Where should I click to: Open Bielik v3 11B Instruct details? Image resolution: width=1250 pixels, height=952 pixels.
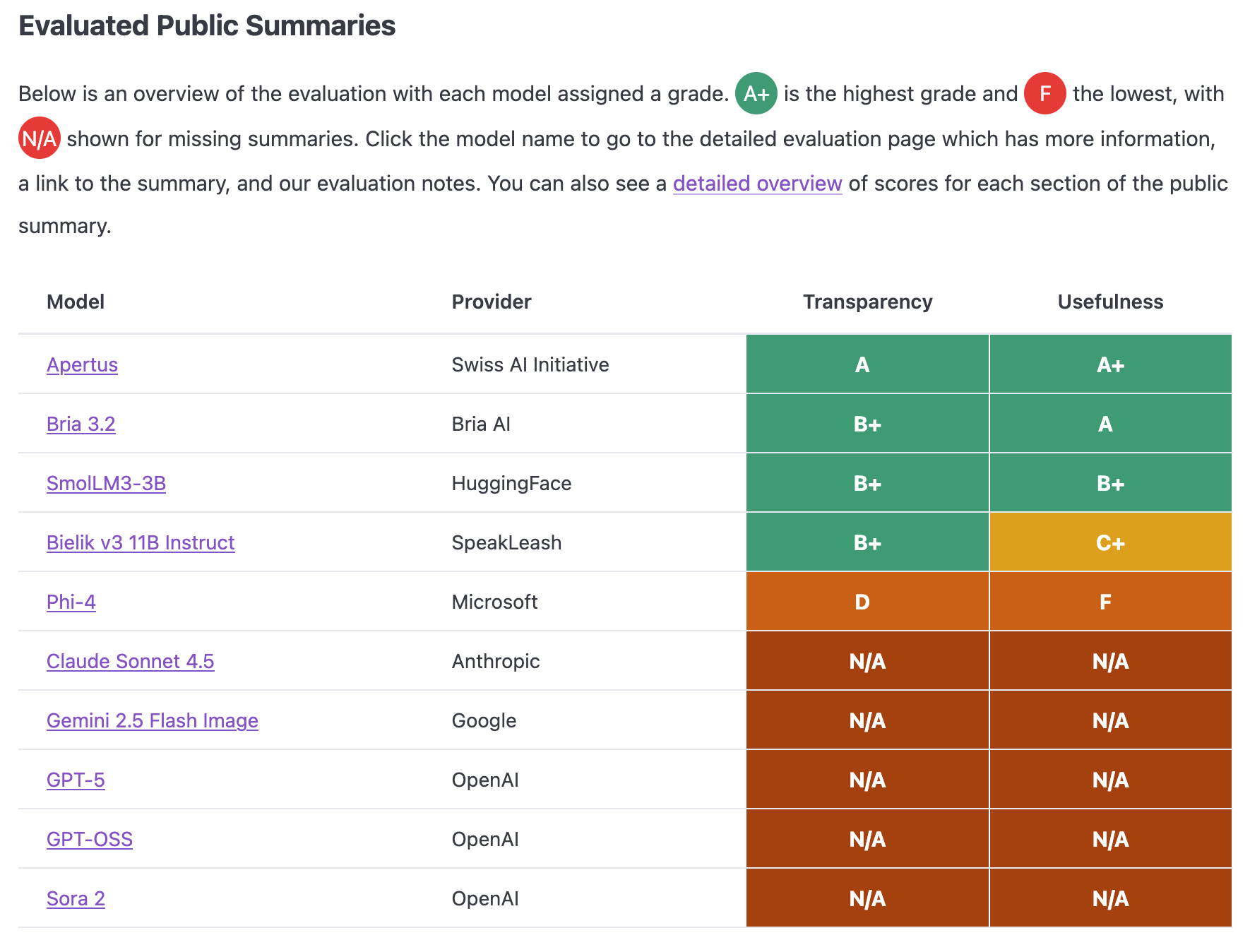(x=140, y=542)
